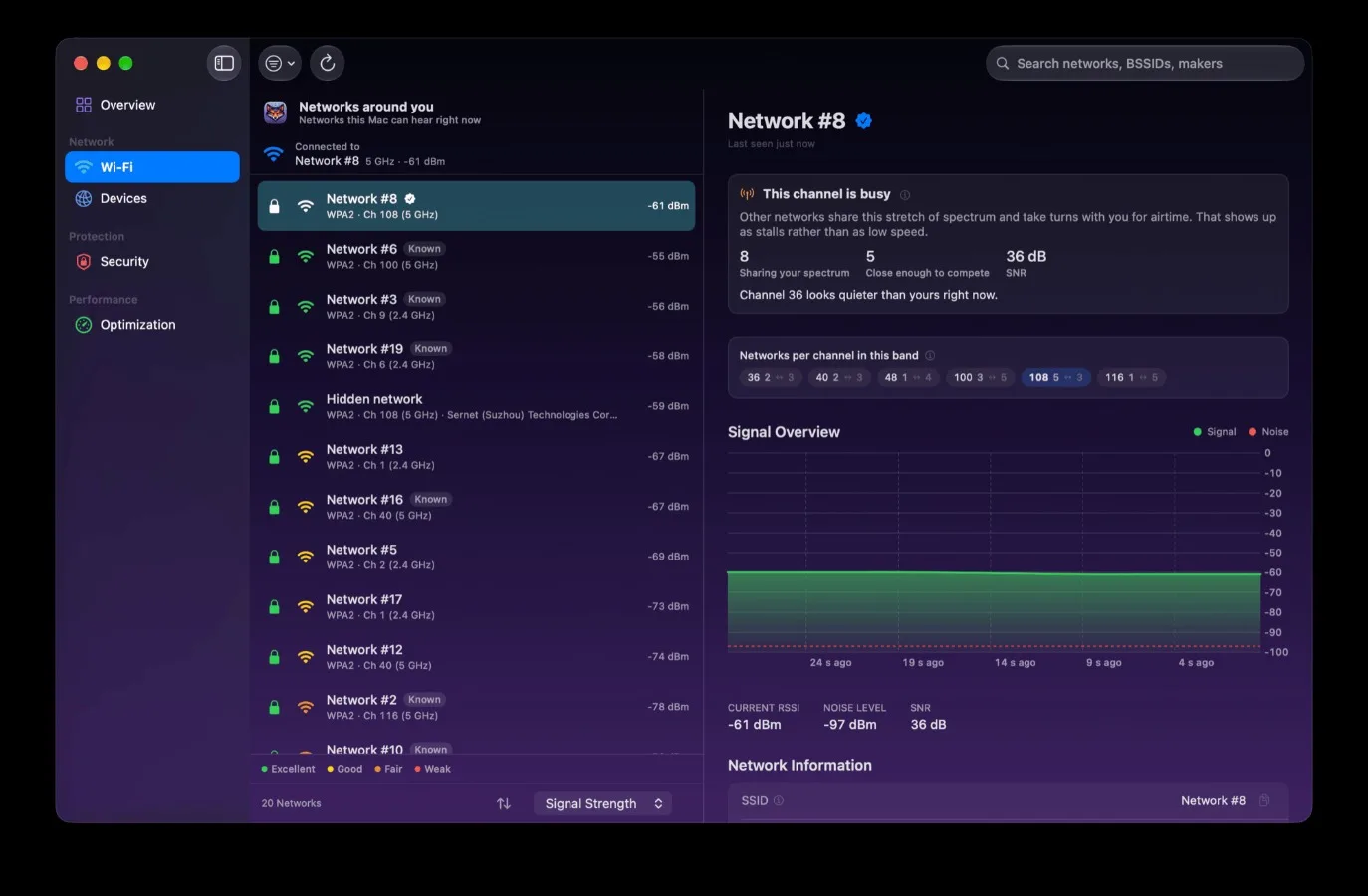Select the channel 116 chip
Image resolution: width=1368 pixels, height=896 pixels.
pos(1131,378)
